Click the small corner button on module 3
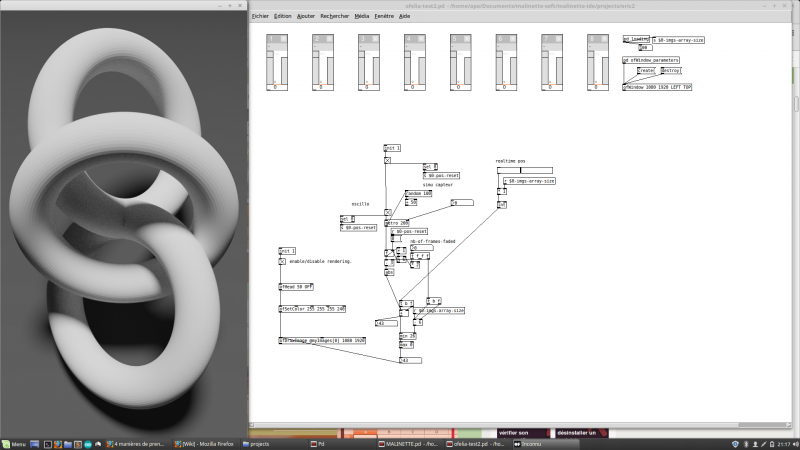 point(376,39)
